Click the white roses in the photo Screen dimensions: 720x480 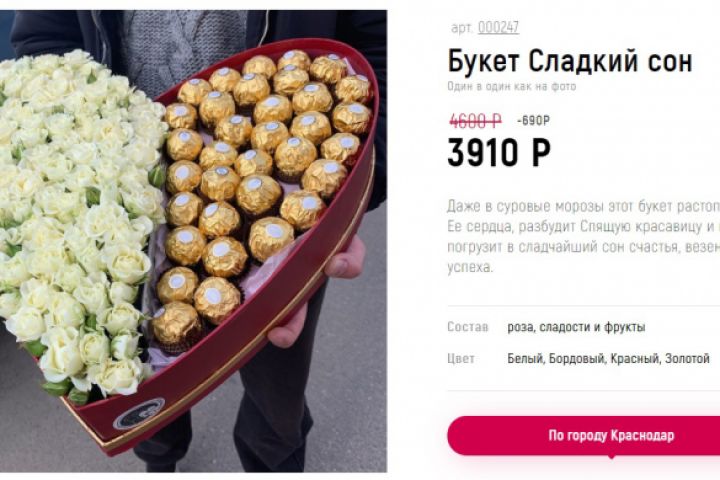pyautogui.click(x=78, y=216)
